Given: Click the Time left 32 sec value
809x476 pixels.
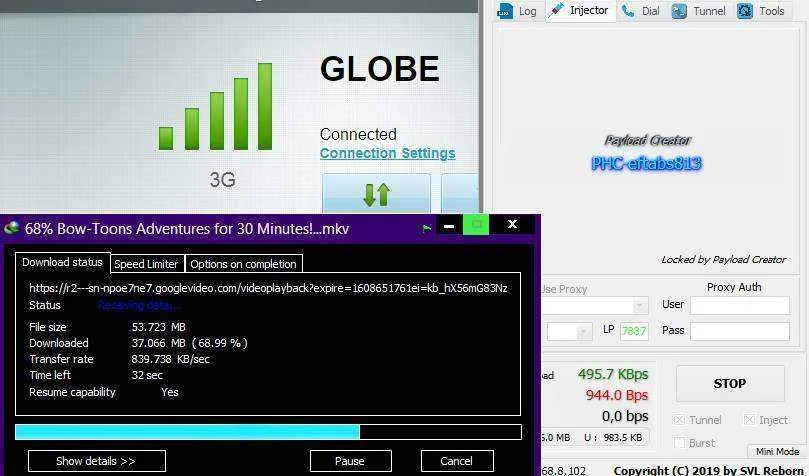Looking at the screenshot, I should pos(147,375).
